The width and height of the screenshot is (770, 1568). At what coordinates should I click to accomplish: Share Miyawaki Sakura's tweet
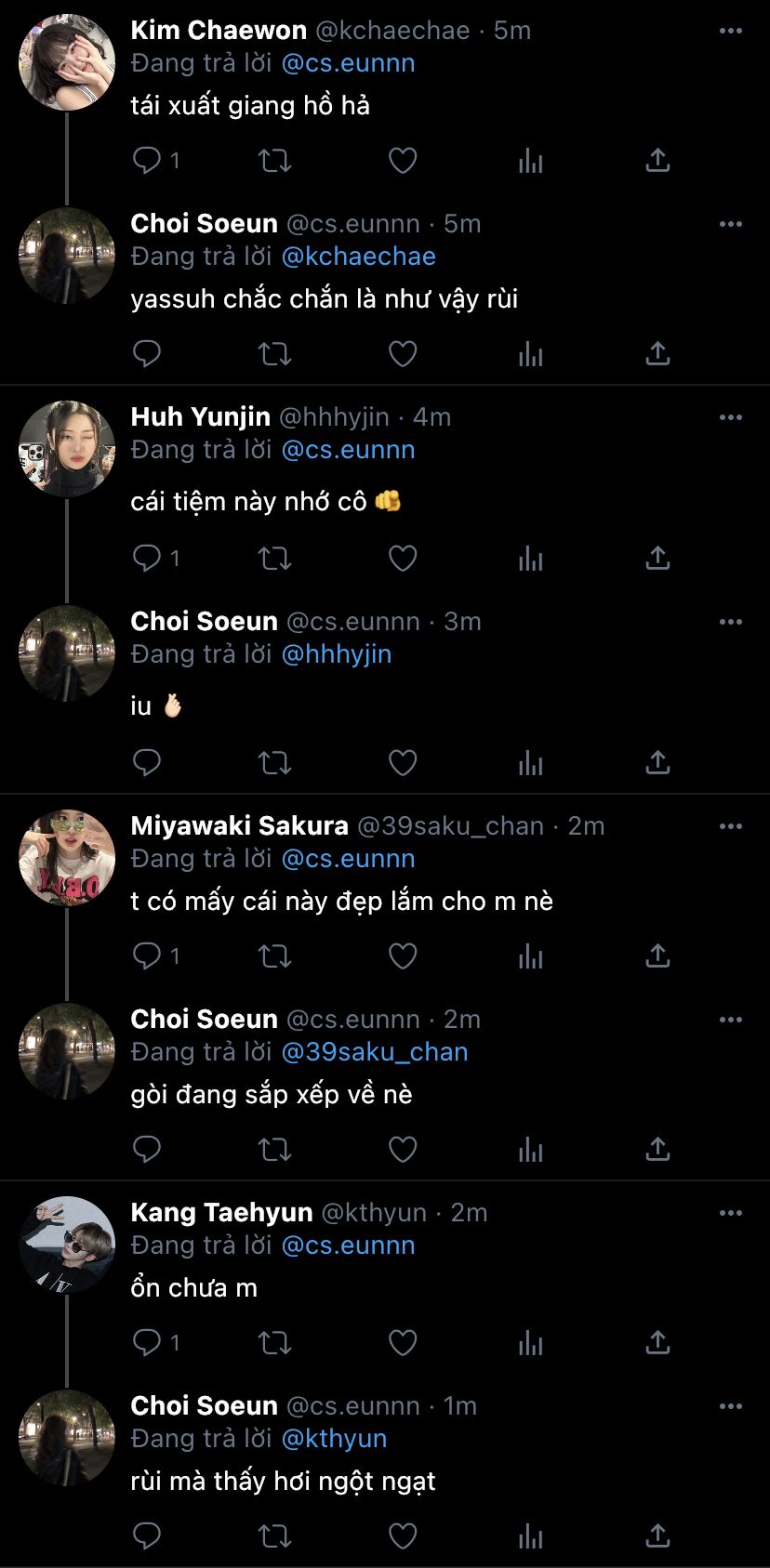(x=657, y=955)
